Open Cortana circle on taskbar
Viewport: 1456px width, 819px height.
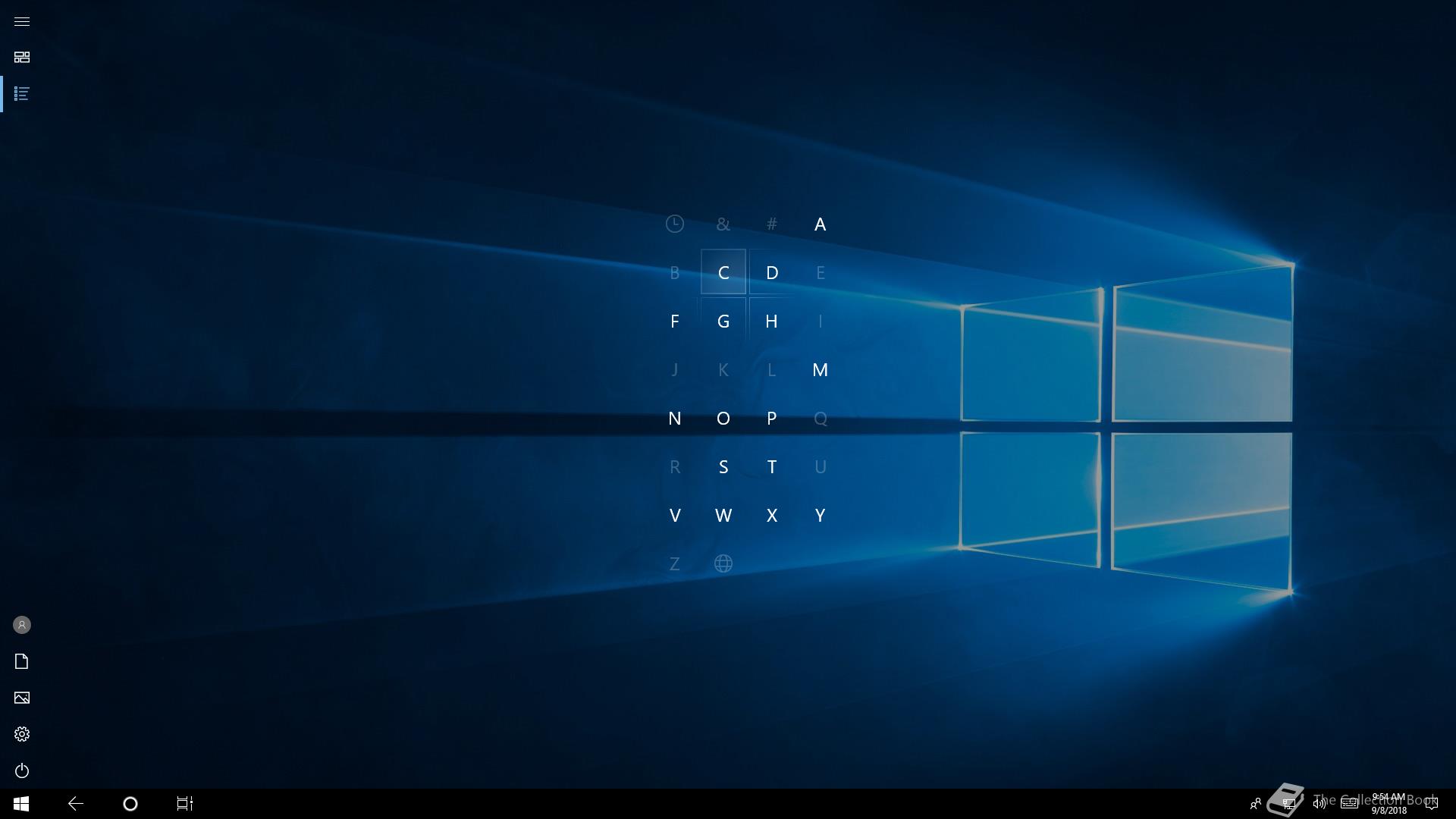click(130, 804)
